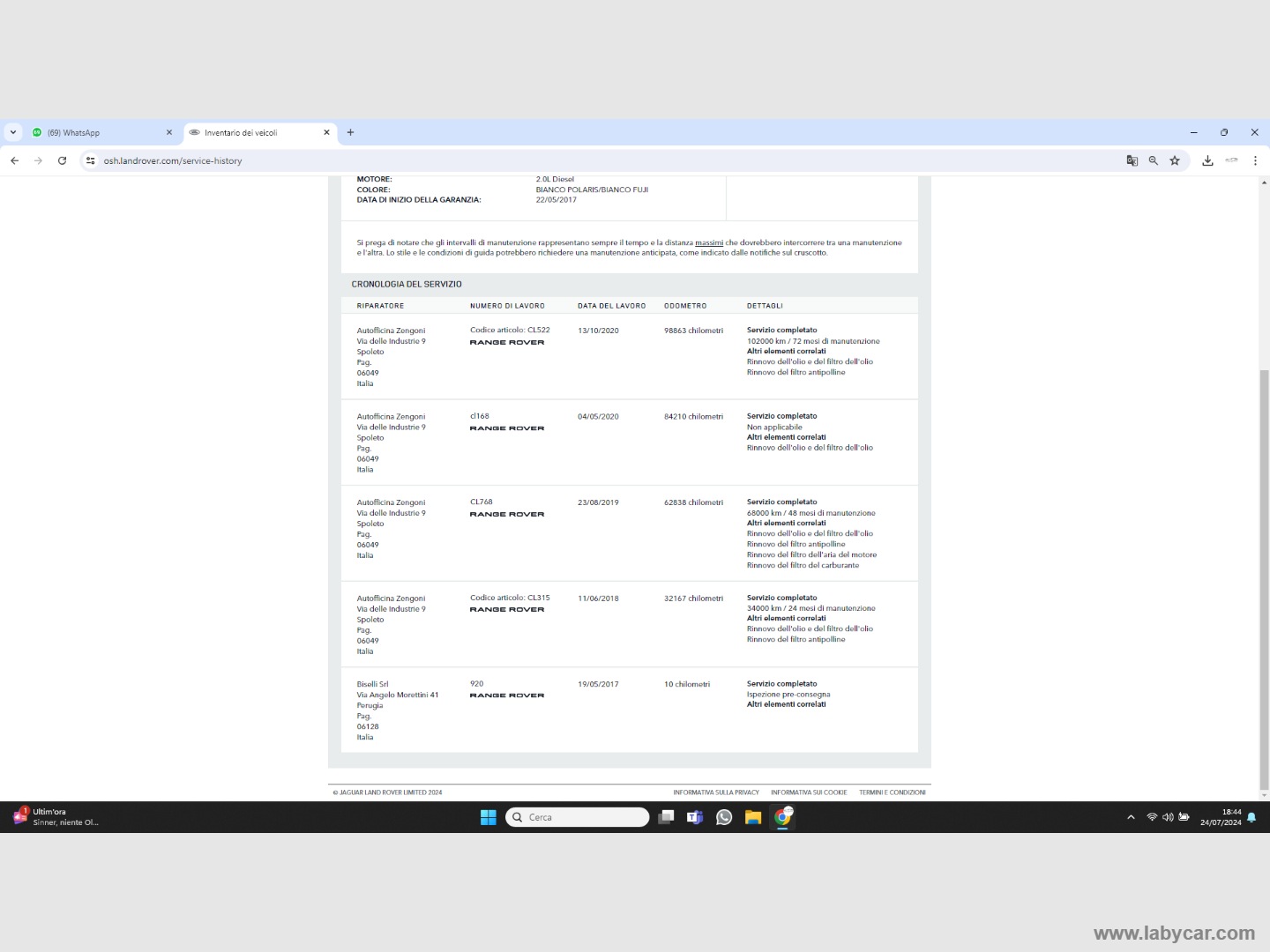
Task: Open the browser downloads icon
Action: [x=1207, y=160]
